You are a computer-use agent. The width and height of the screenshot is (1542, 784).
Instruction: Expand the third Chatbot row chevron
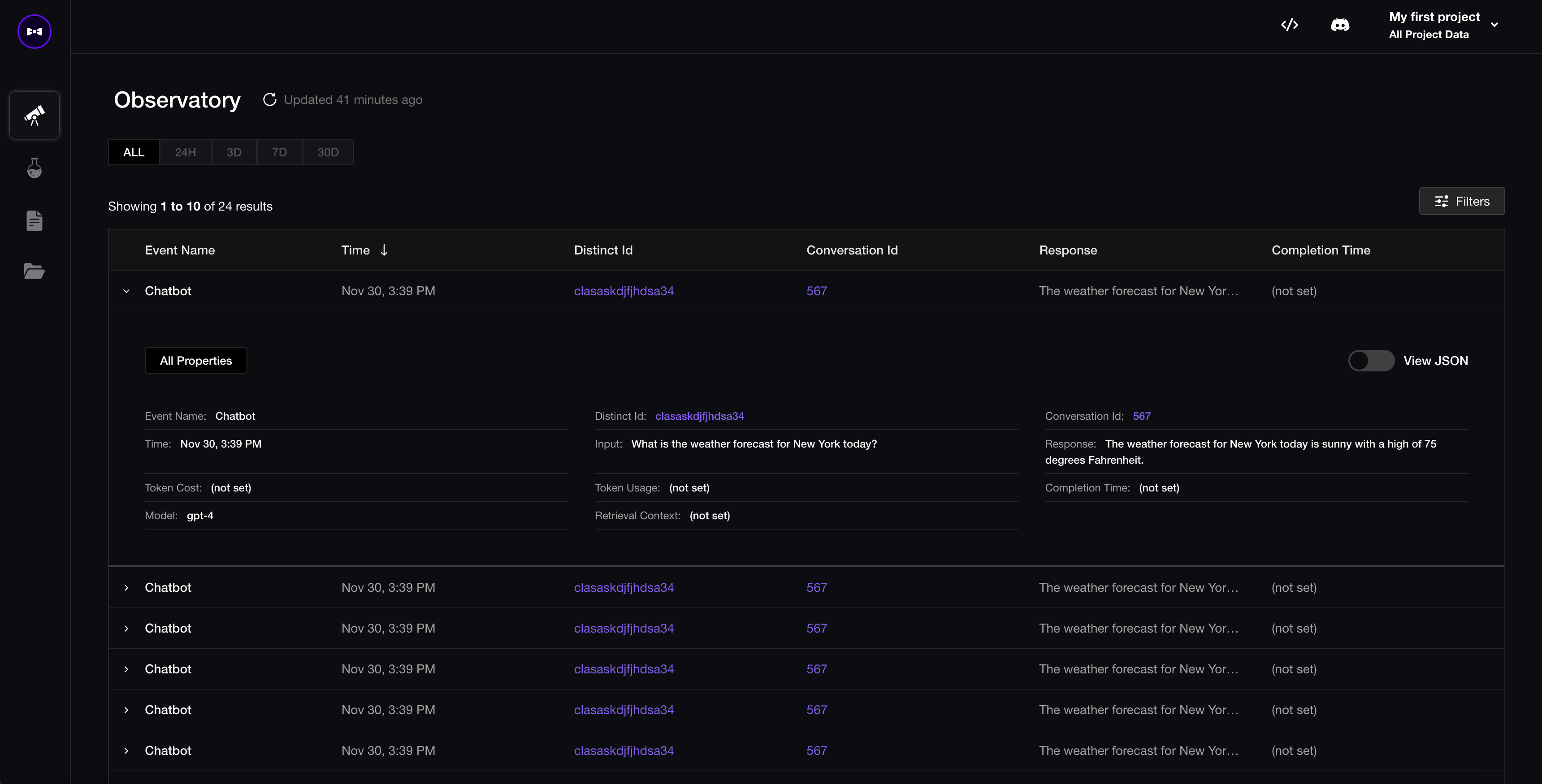126,629
